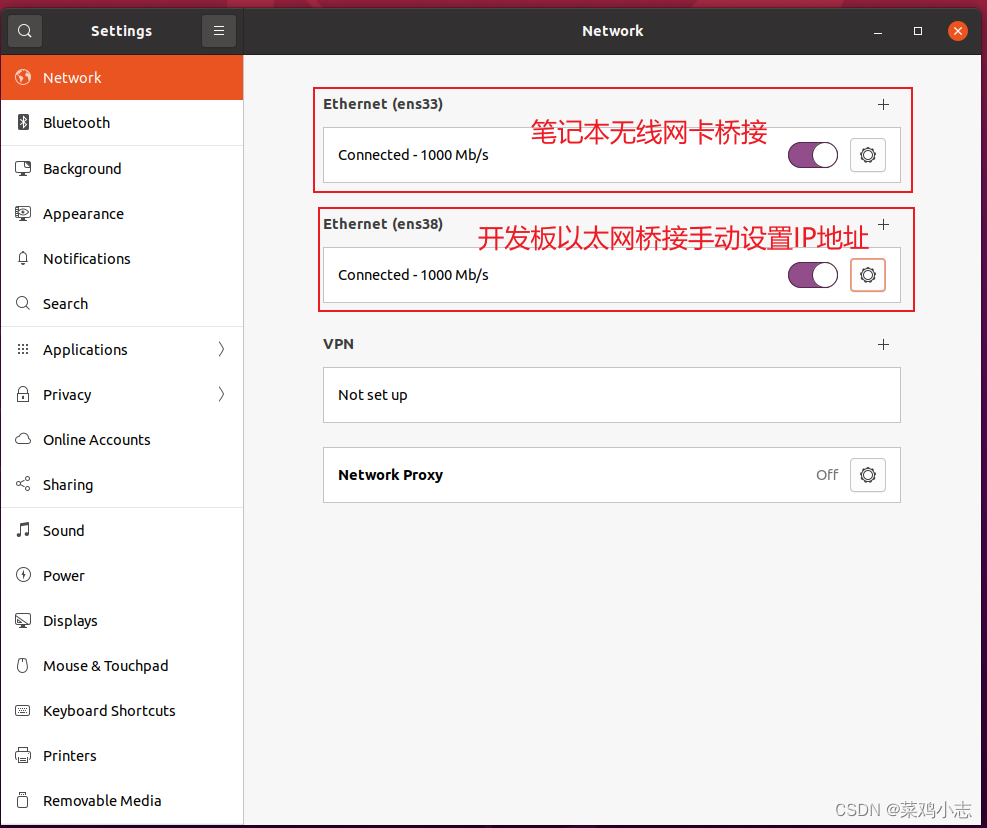Expand the Applications submenu chevron
This screenshot has width=987, height=828.
click(221, 349)
